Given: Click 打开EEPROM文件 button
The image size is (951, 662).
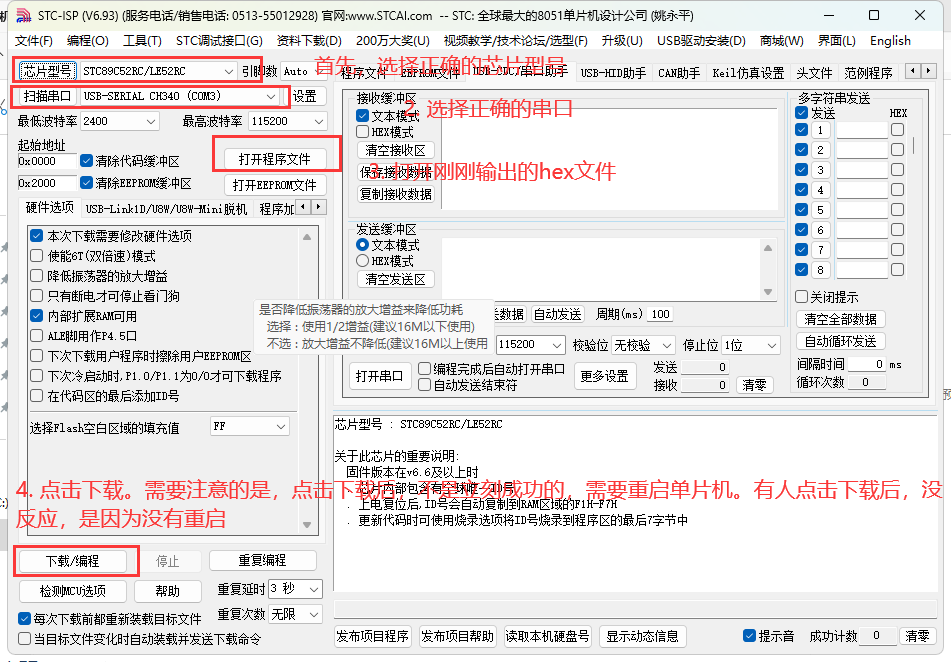Looking at the screenshot, I should coord(274,185).
